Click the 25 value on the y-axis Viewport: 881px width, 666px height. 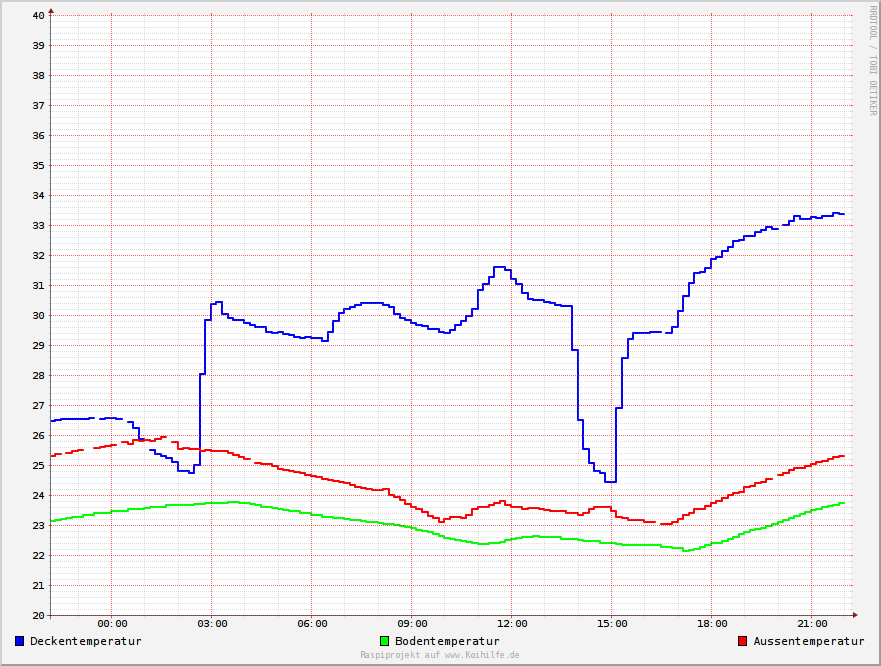38,465
